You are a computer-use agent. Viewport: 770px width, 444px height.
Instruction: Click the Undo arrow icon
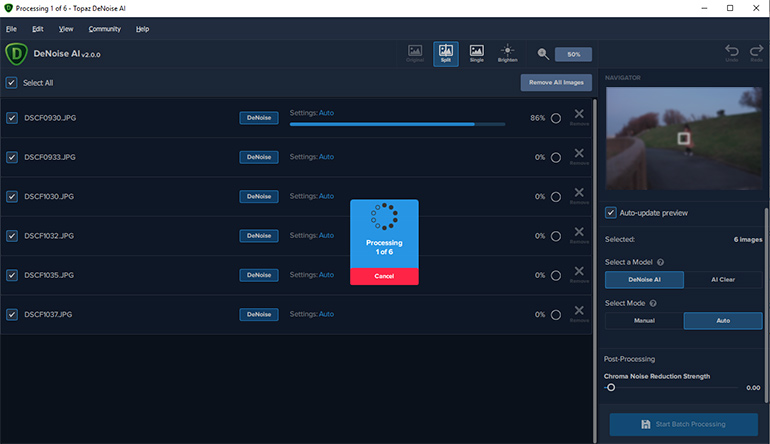tap(732, 53)
